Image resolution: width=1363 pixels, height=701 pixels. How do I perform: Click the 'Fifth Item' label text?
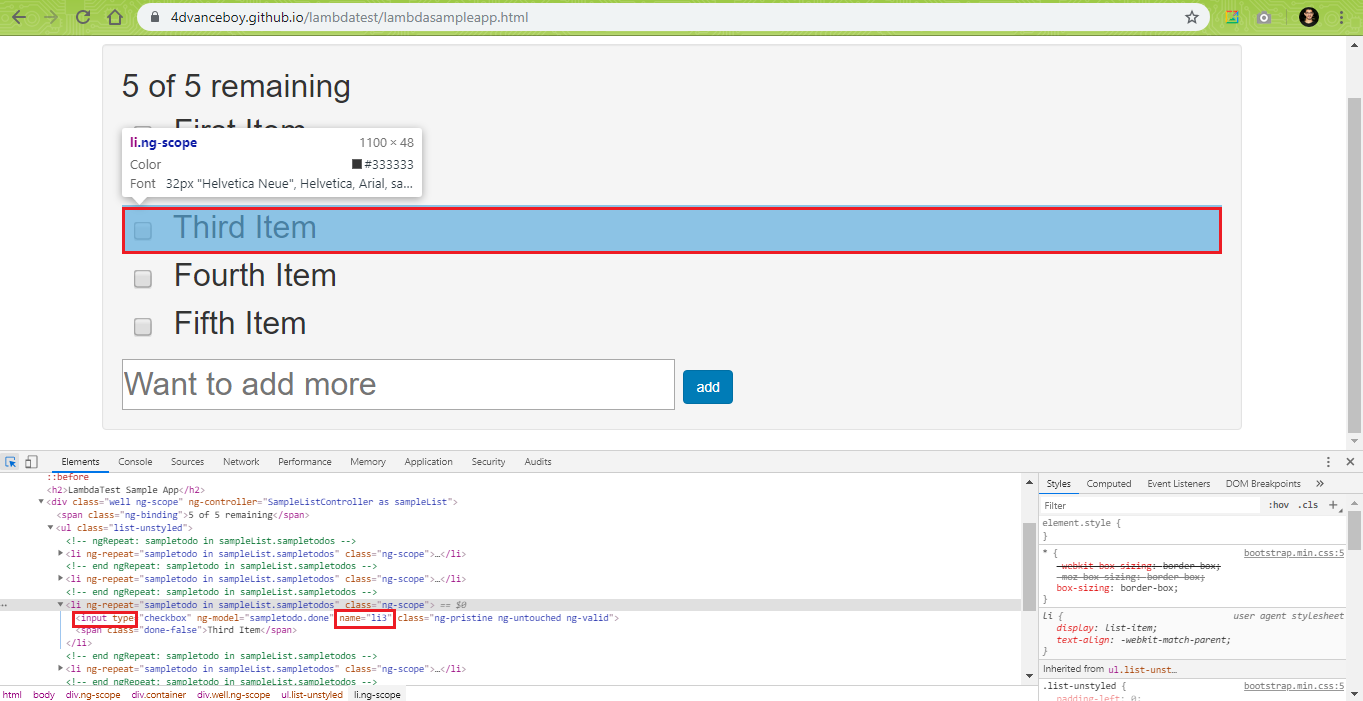240,323
